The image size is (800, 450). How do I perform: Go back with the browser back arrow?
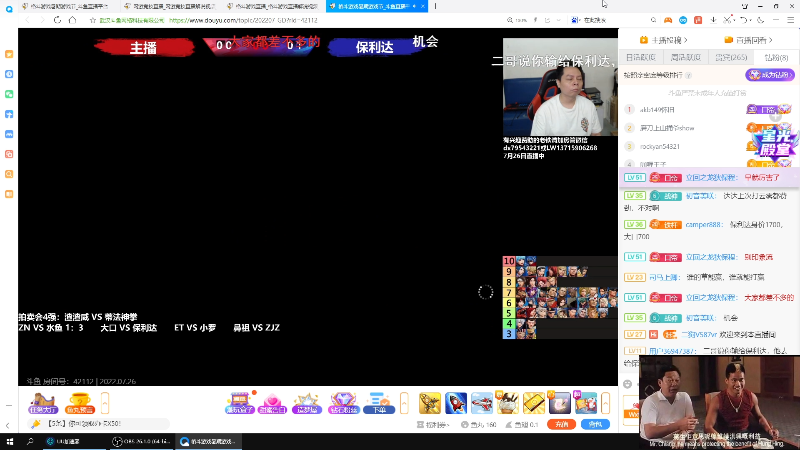28,20
